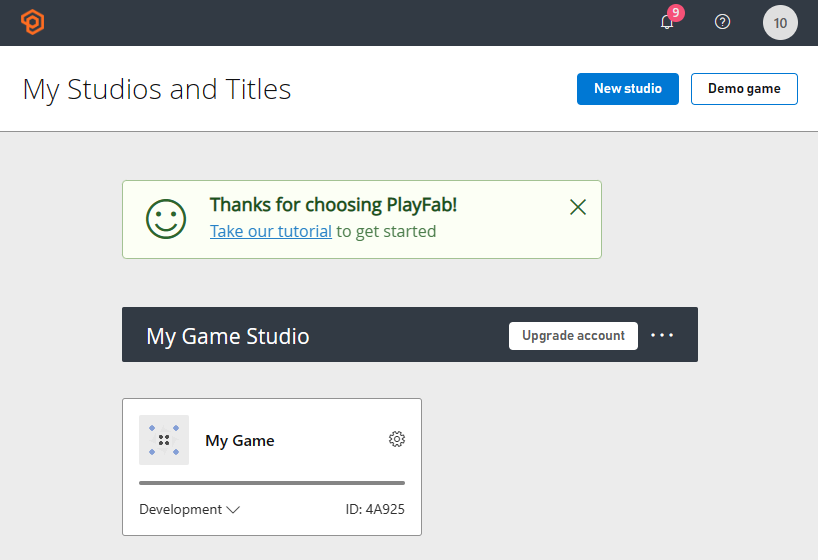Click the PlayFab logo in the header
This screenshot has height=560, width=818.
pyautogui.click(x=32, y=22)
